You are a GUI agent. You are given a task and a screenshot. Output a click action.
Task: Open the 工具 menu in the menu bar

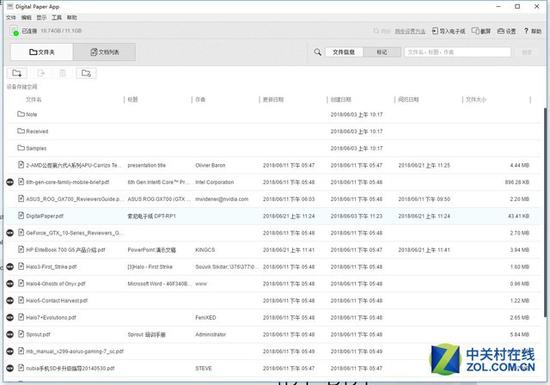56,17
